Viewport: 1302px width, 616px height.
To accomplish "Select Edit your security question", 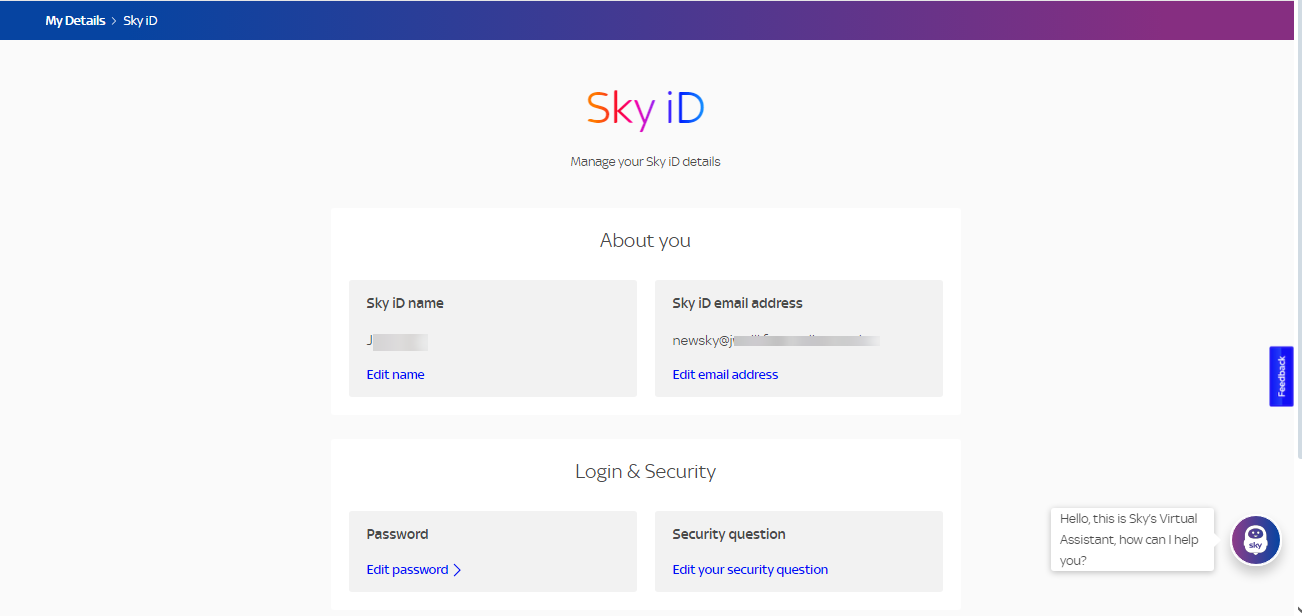I will pyautogui.click(x=749, y=569).
